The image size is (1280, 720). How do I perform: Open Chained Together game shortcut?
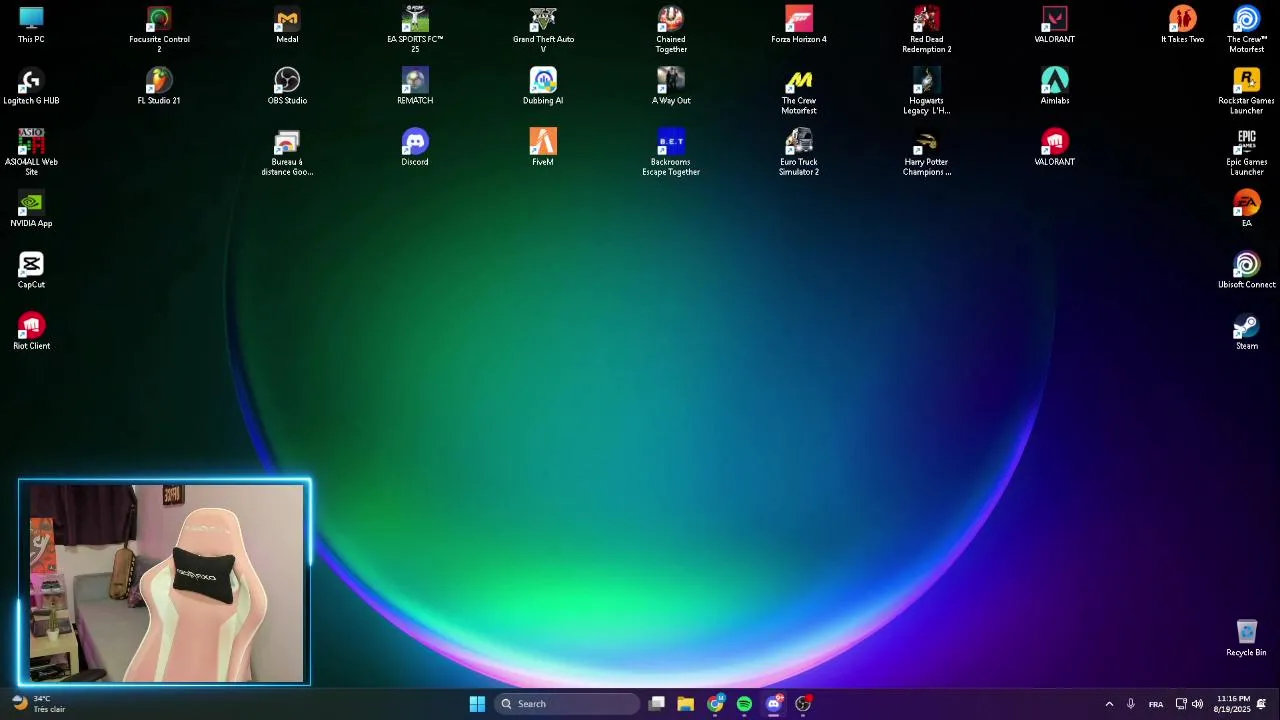click(x=671, y=30)
